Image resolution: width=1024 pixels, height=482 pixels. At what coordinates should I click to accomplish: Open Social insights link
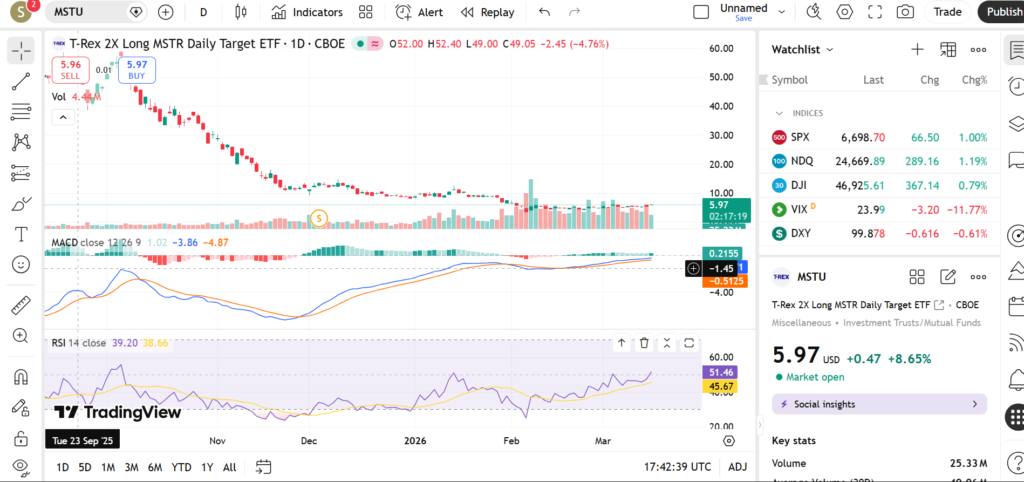click(879, 404)
